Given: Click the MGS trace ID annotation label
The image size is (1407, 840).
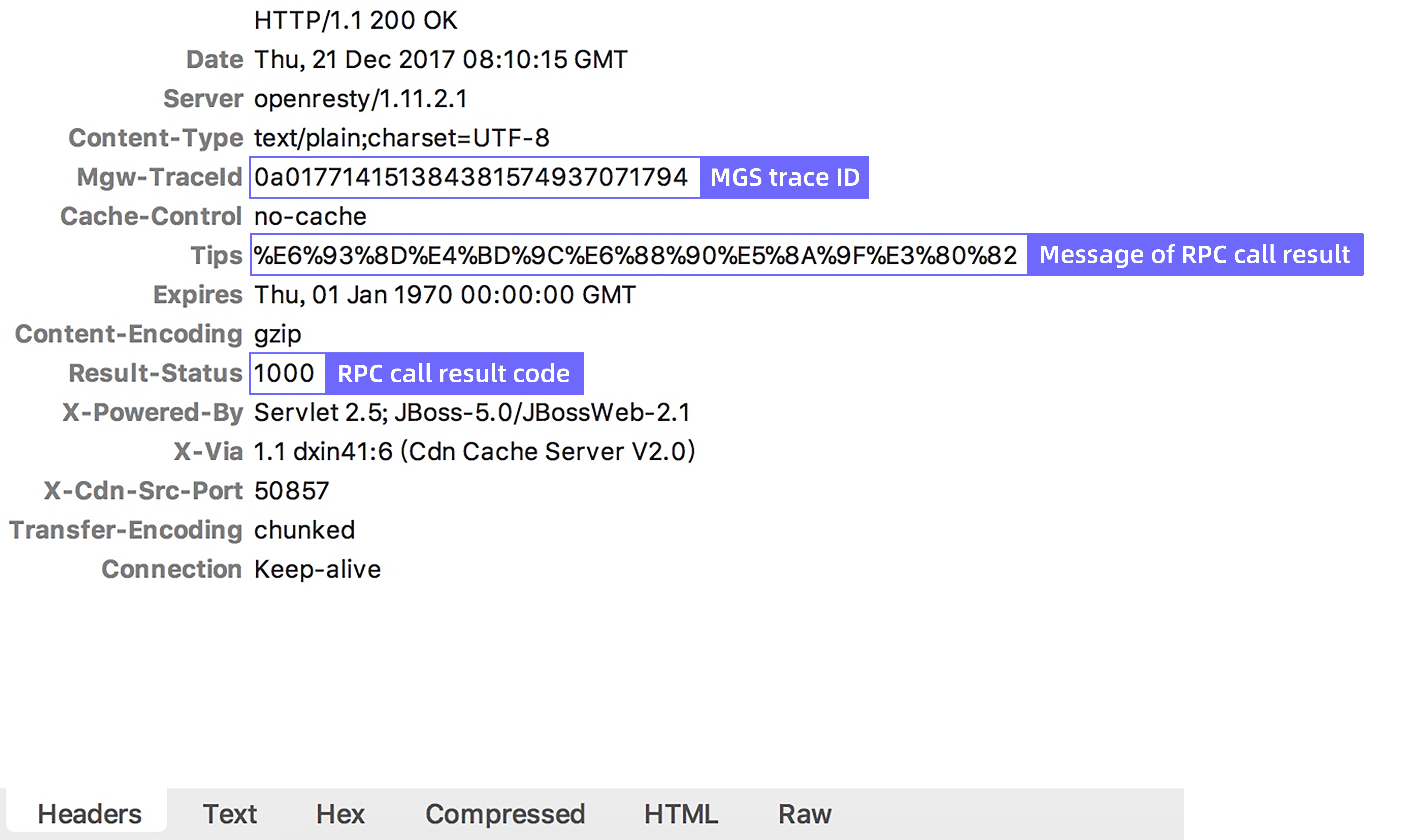Looking at the screenshot, I should tap(784, 177).
